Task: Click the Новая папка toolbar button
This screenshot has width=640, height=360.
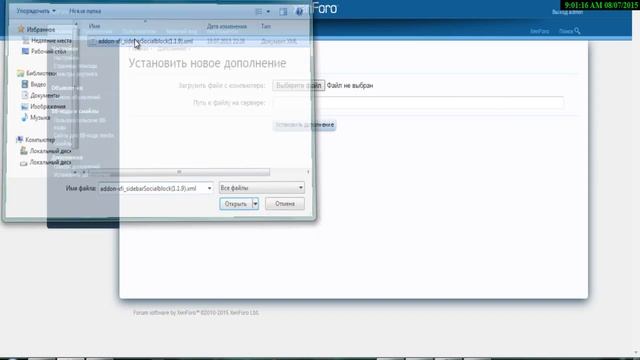Action: click(85, 11)
